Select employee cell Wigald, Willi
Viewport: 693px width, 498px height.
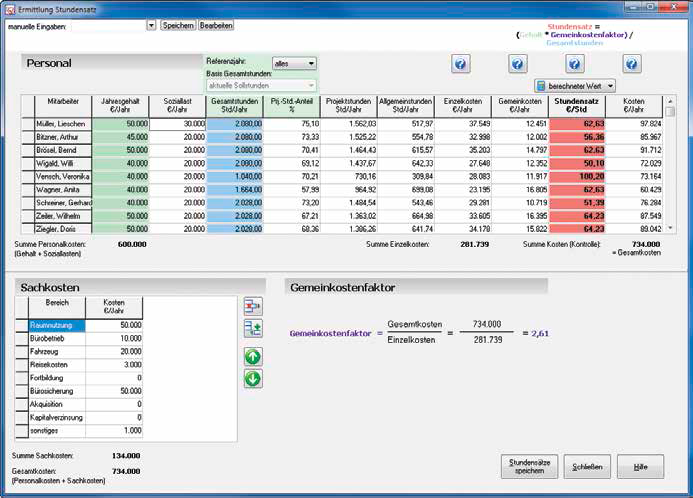pos(63,163)
